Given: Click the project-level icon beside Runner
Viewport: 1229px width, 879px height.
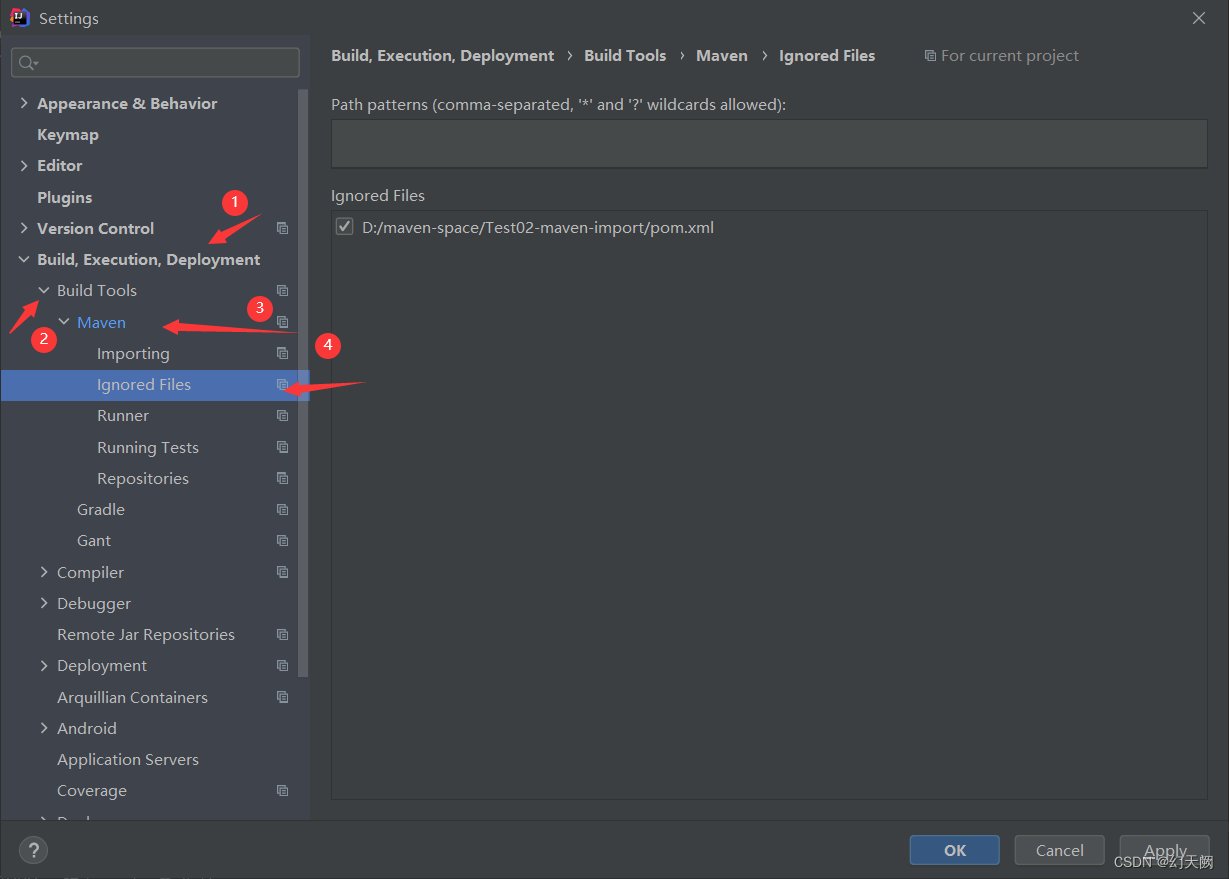Looking at the screenshot, I should pyautogui.click(x=282, y=416).
